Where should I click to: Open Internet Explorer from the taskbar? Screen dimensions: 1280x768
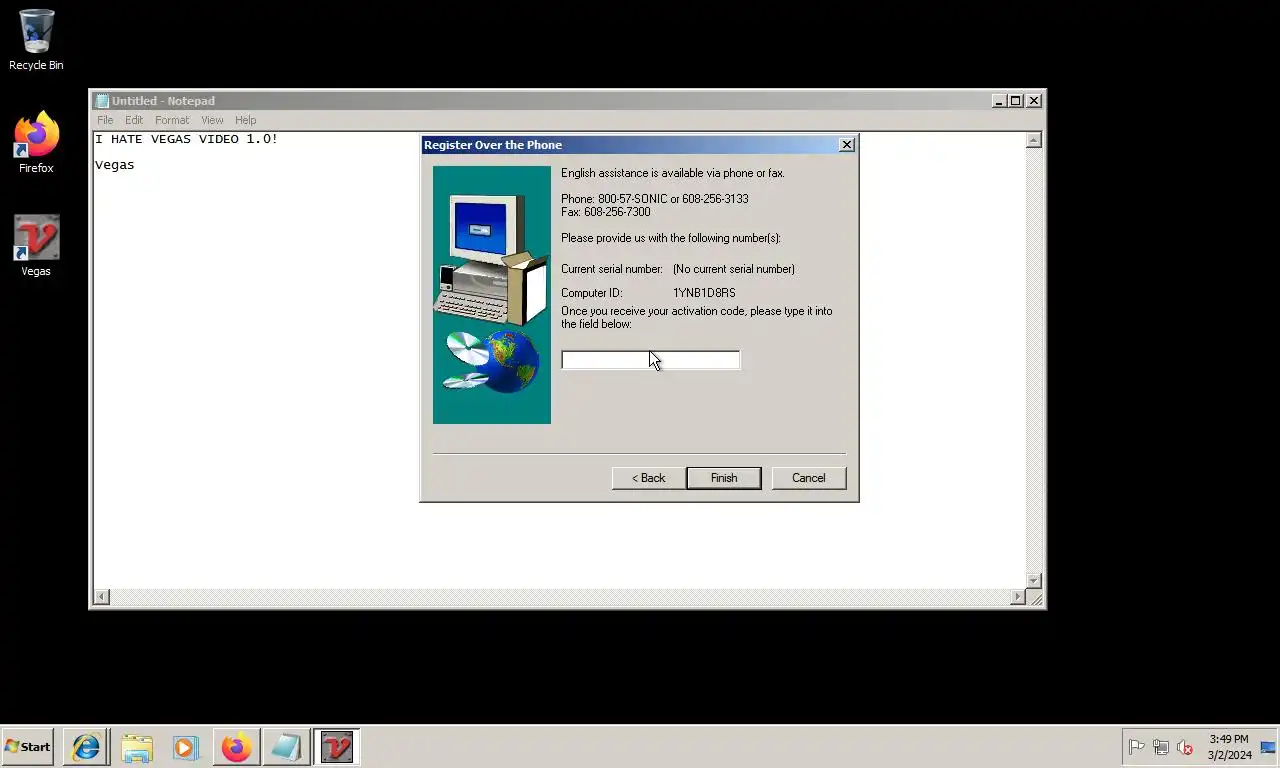[86, 747]
